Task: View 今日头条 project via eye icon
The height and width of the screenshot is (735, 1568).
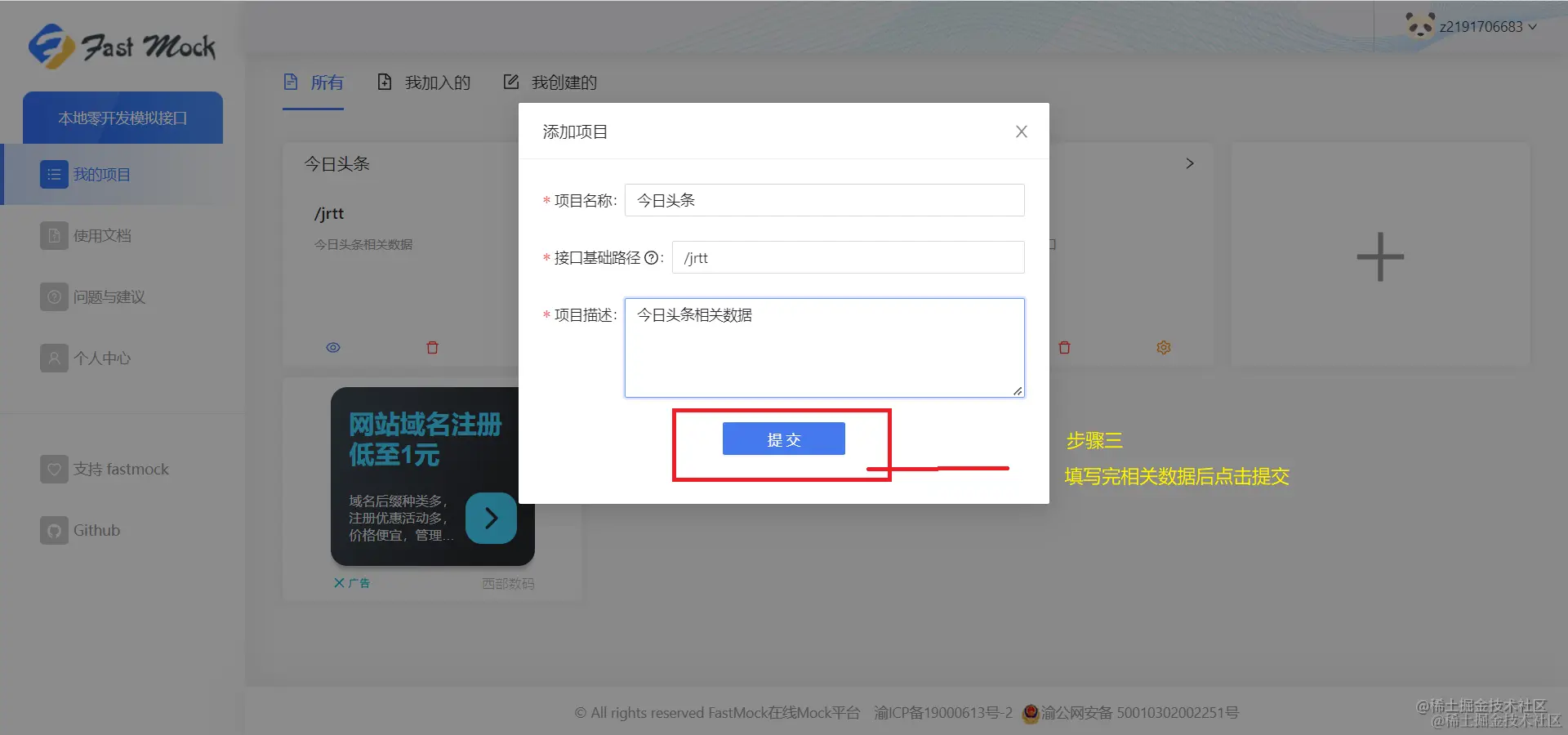Action: [x=333, y=347]
